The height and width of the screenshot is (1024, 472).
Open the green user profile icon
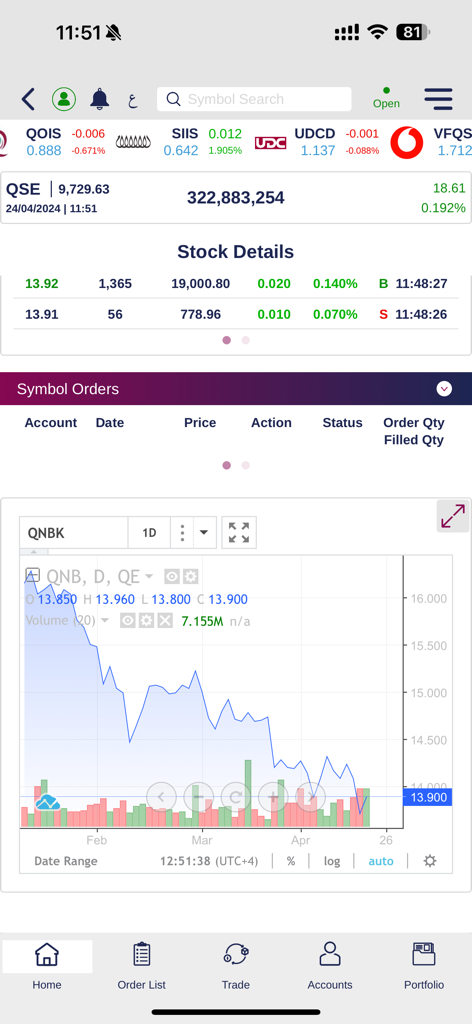64,99
